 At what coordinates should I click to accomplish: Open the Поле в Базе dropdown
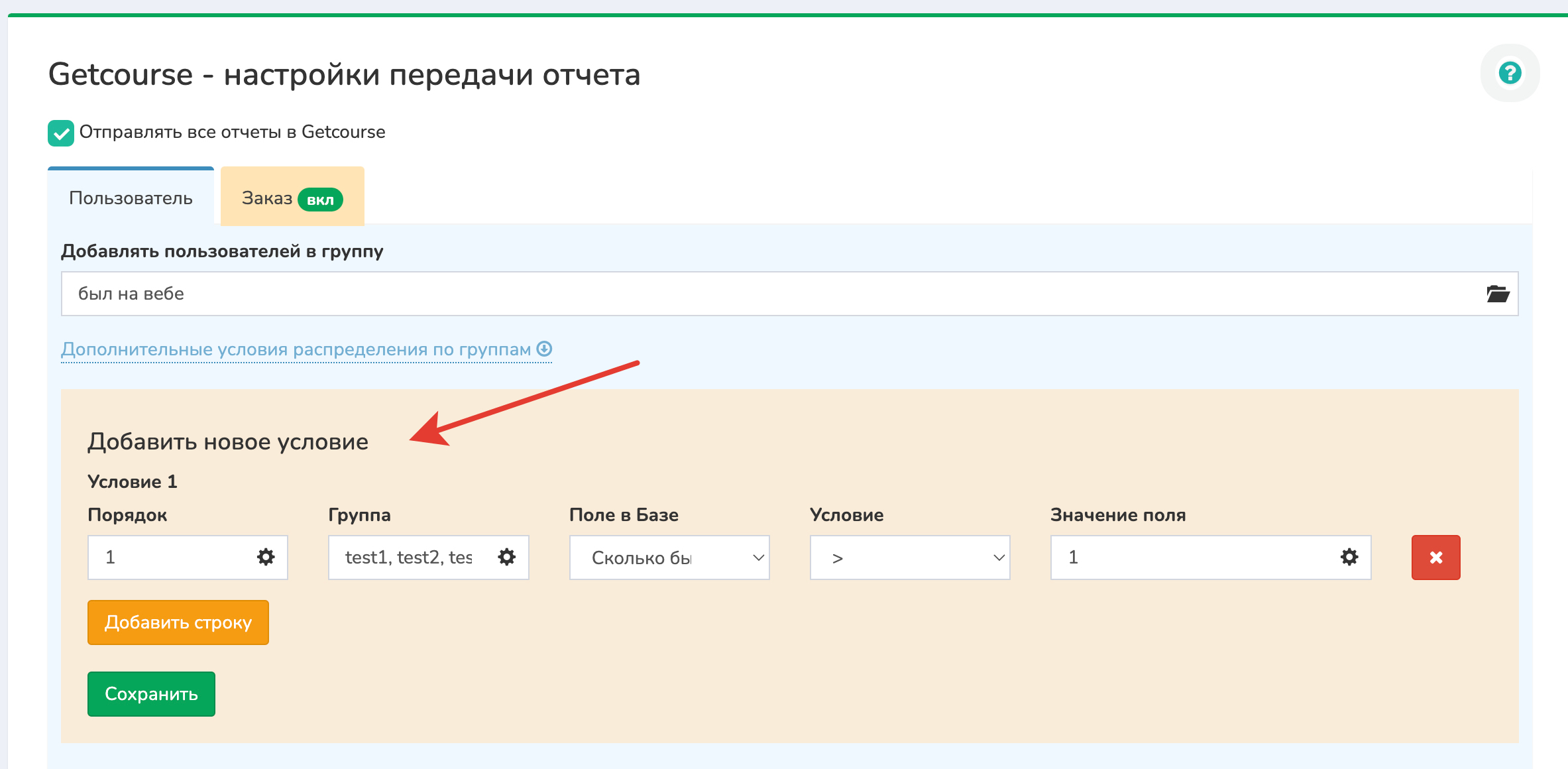669,558
